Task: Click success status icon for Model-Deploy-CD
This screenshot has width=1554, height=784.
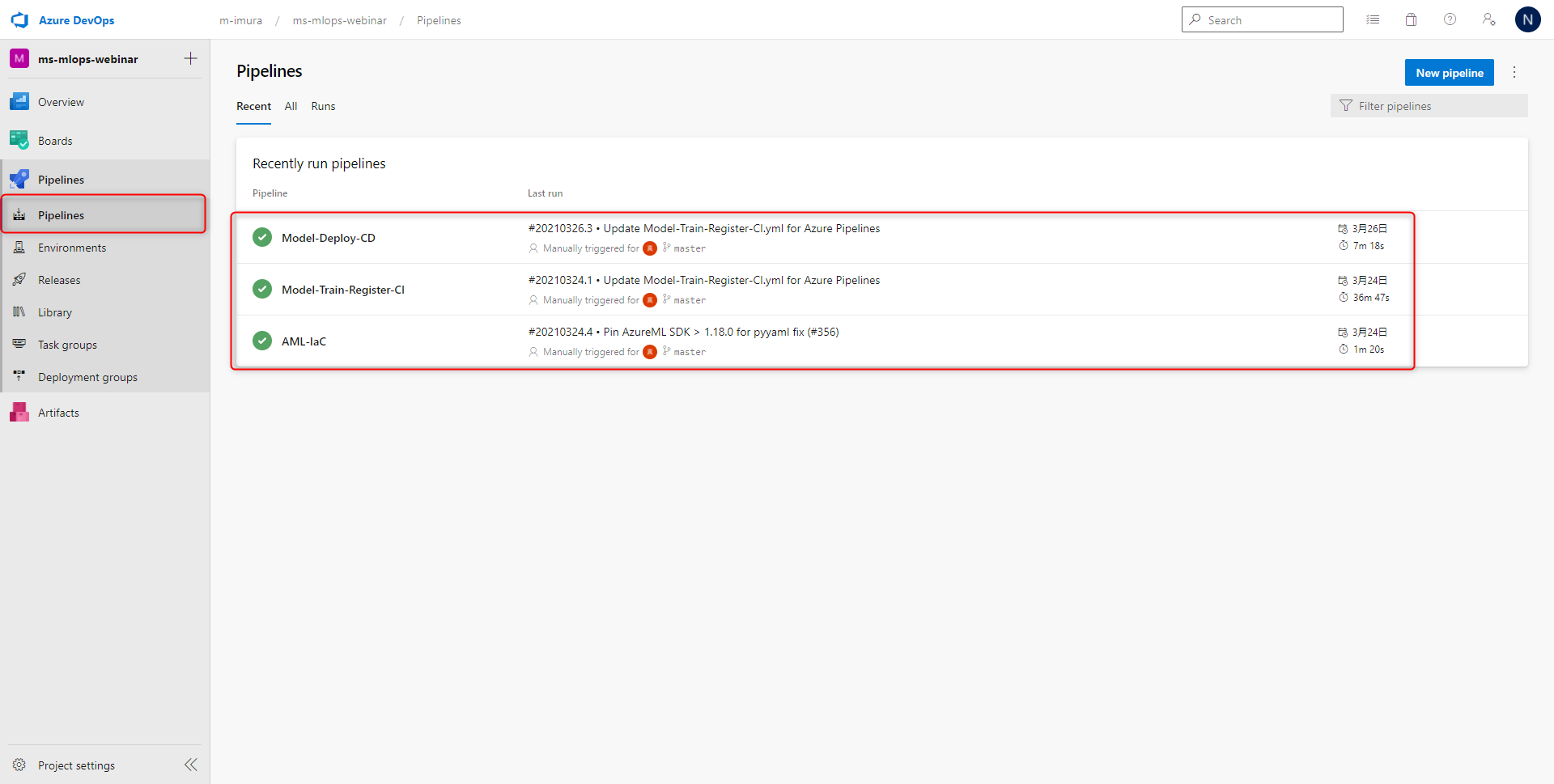Action: tap(262, 237)
